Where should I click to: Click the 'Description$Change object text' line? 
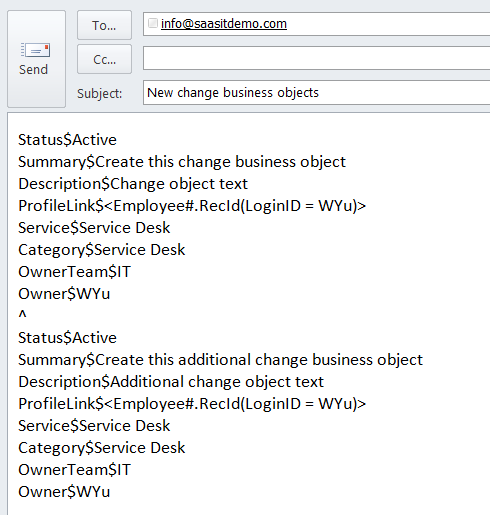pyautogui.click(x=133, y=184)
